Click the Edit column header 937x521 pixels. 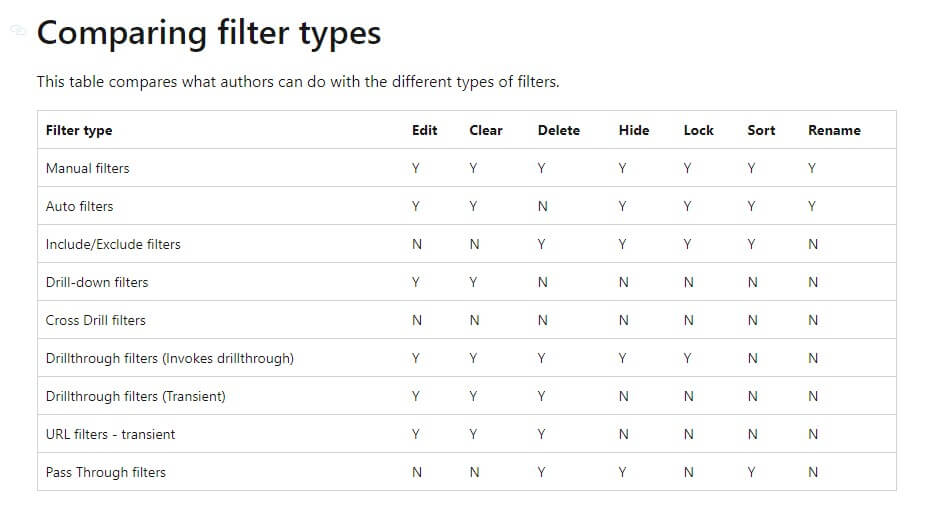pyautogui.click(x=424, y=130)
